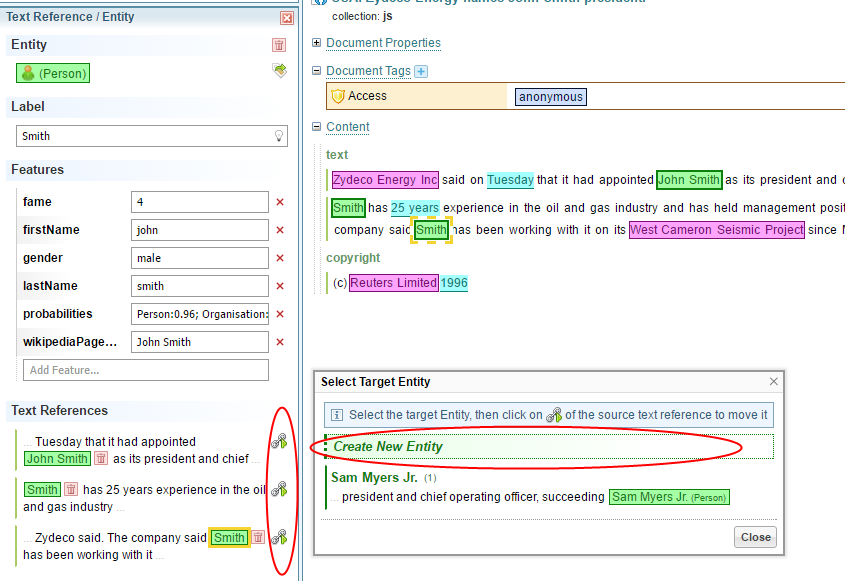Viewport: 845px width, 581px height.
Task: Click move icon for 'John Smith' reference
Action: click(279, 442)
